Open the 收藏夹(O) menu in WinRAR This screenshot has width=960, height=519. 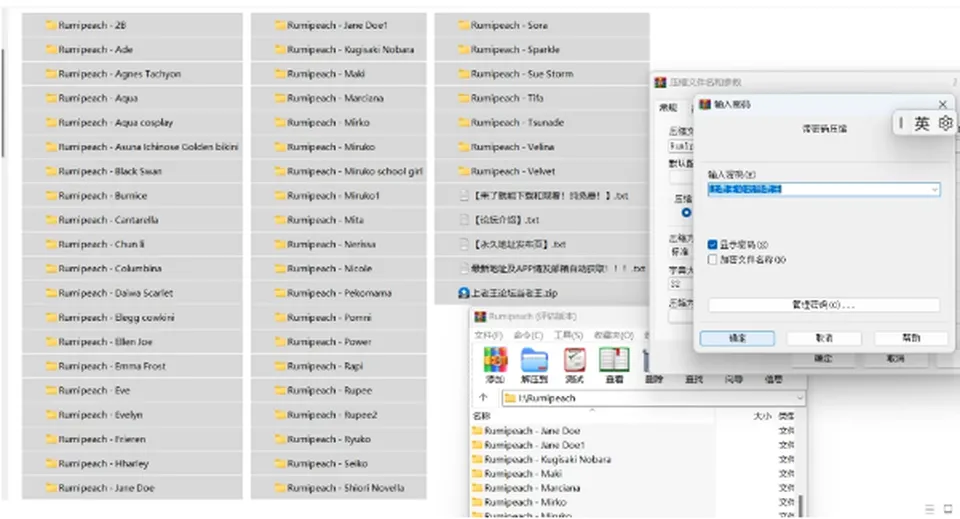(x=613, y=335)
